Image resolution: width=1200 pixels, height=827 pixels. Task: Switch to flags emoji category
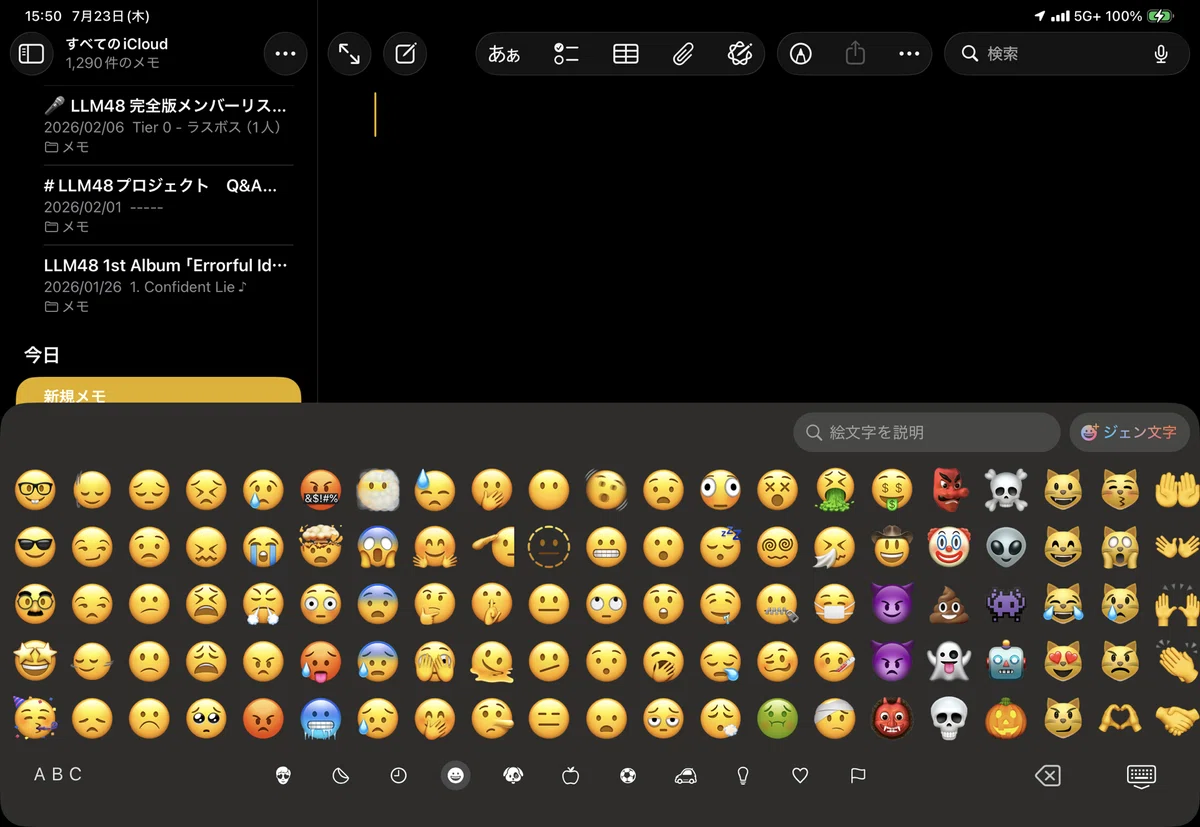(x=857, y=775)
